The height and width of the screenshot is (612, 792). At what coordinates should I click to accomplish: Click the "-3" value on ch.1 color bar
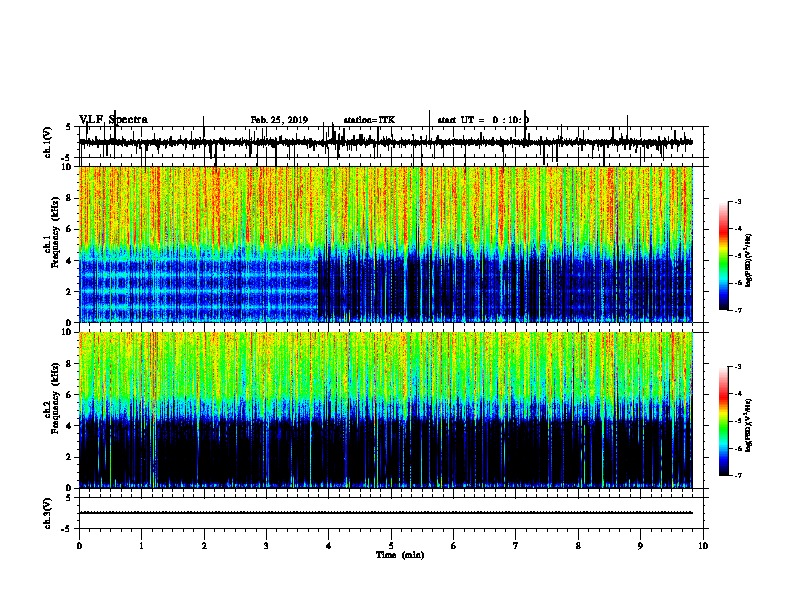737,202
